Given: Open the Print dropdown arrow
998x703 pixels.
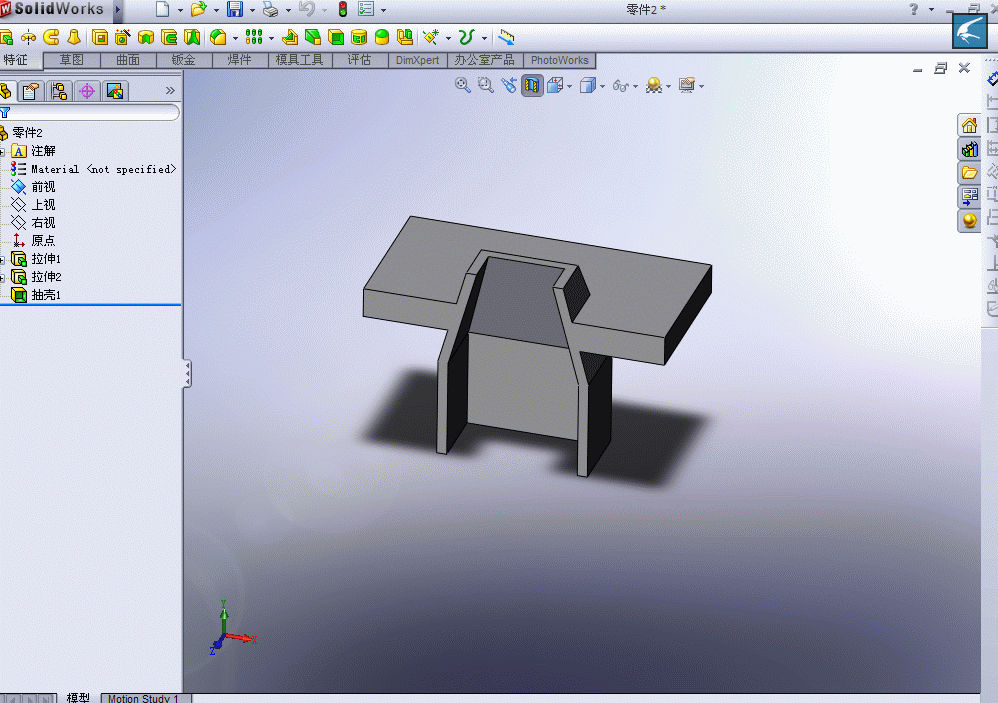Looking at the screenshot, I should pyautogui.click(x=288, y=10).
